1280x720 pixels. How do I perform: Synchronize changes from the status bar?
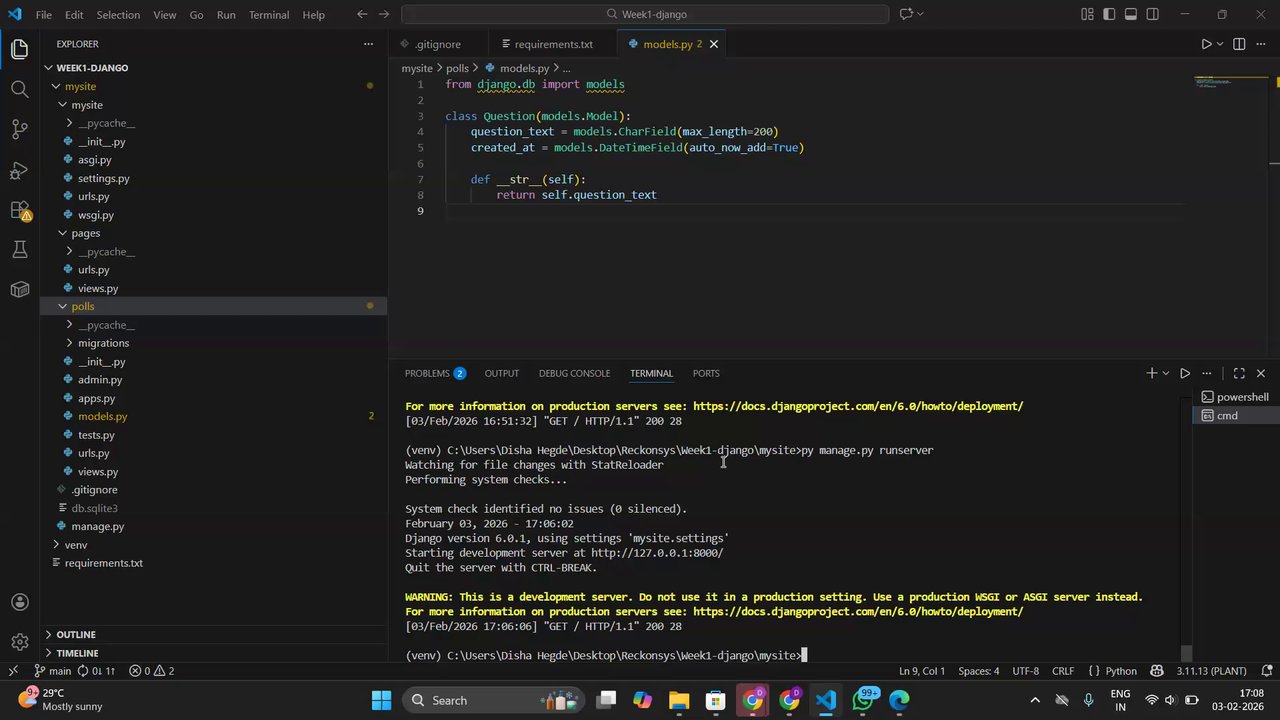(x=96, y=671)
